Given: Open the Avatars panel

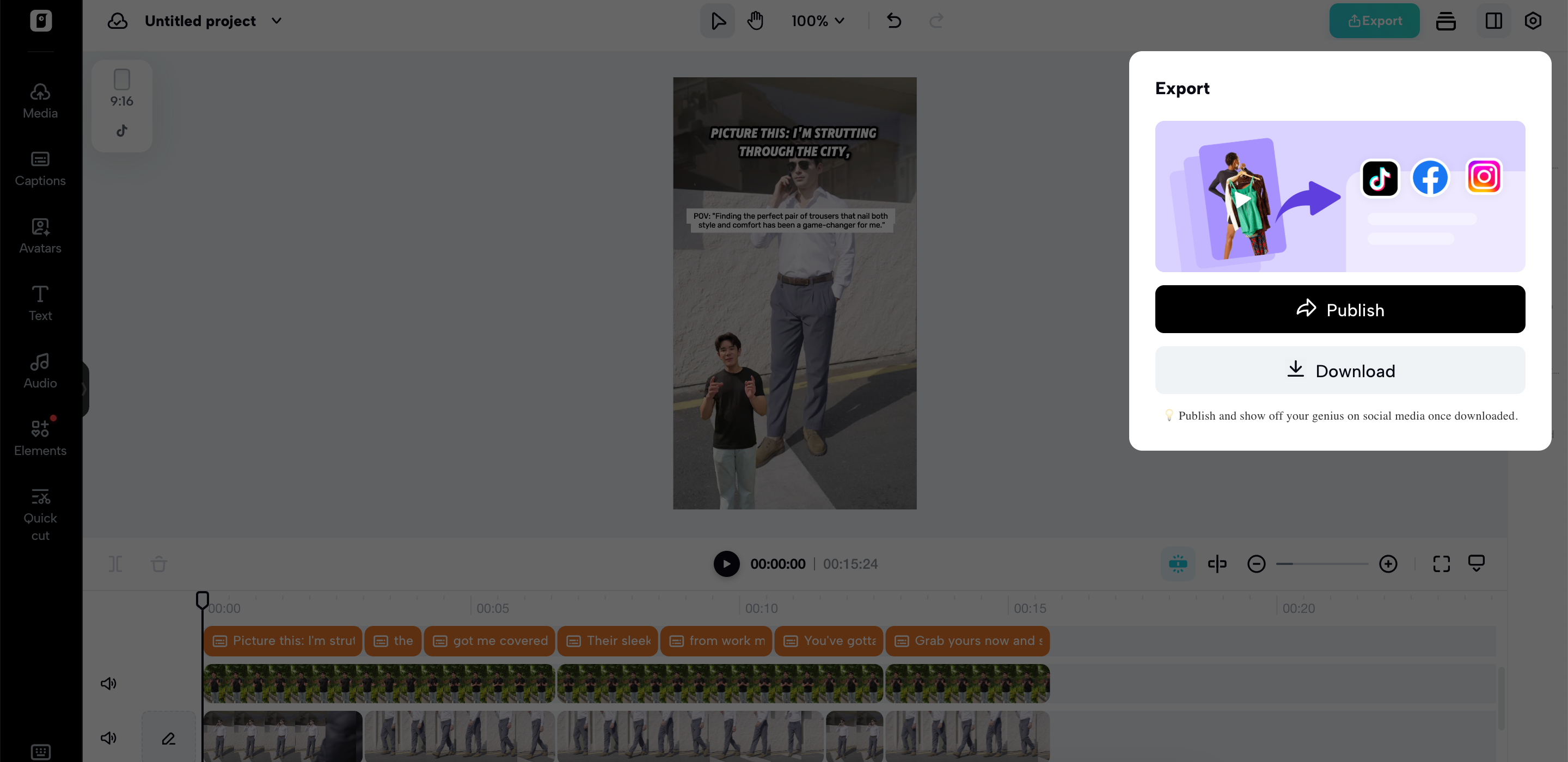Looking at the screenshot, I should pyautogui.click(x=40, y=235).
